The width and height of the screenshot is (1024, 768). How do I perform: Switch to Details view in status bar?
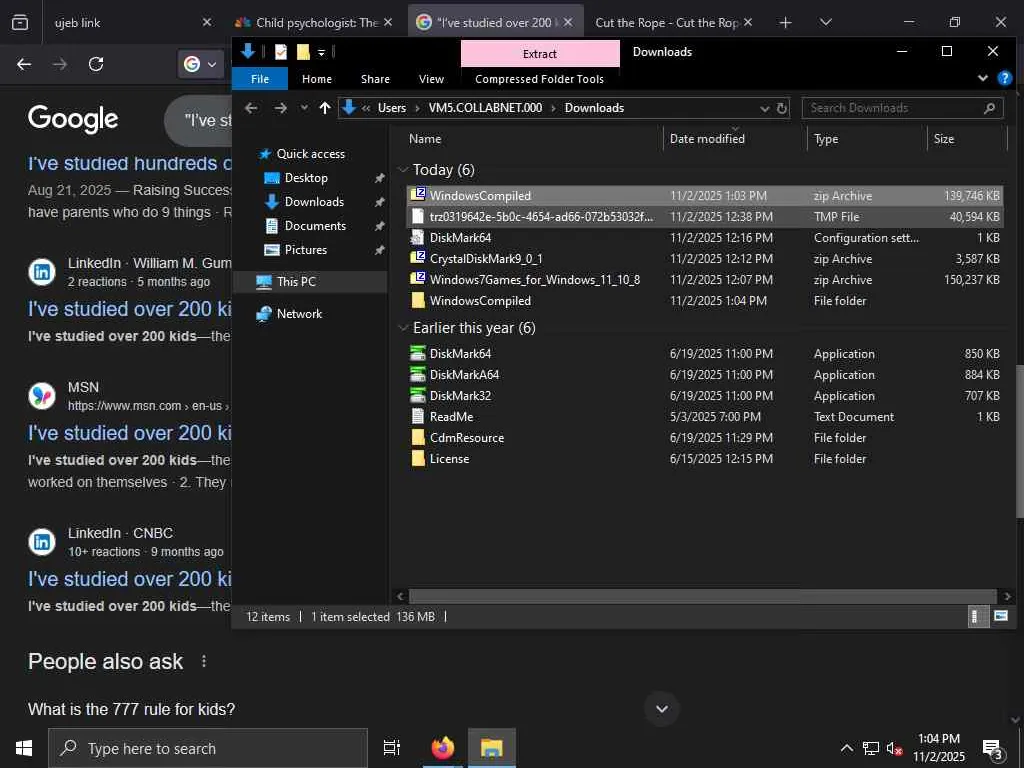point(976,616)
